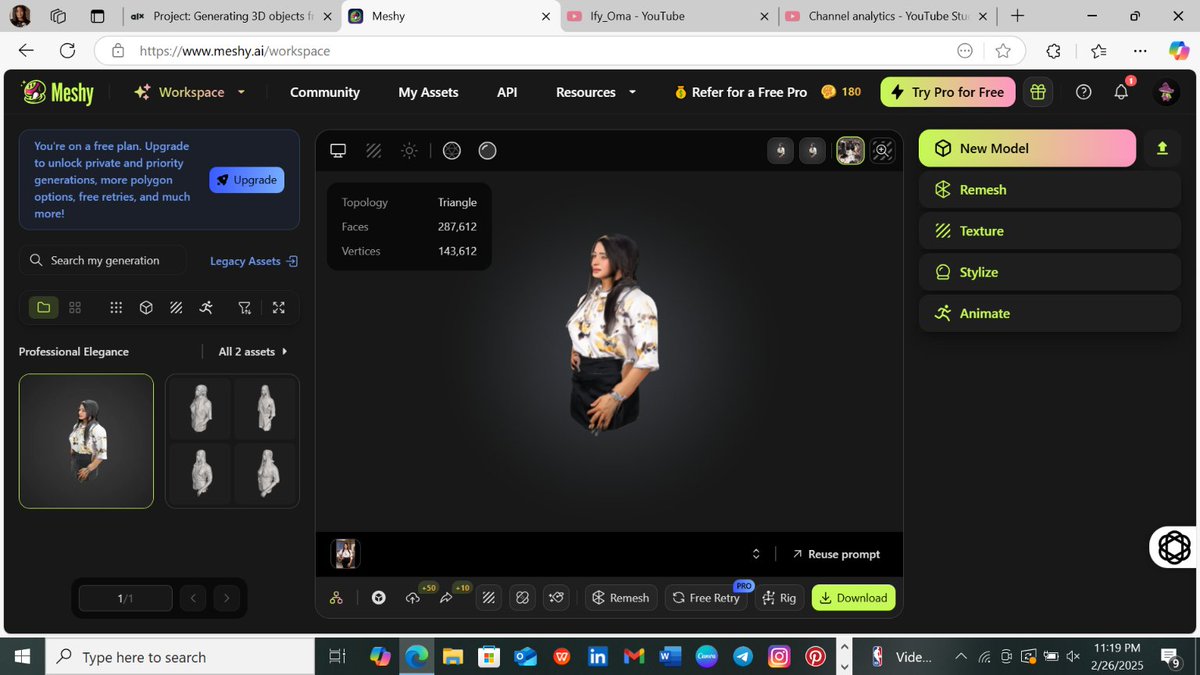Click the next page arrow in pagination
The width and height of the screenshot is (1200, 675).
[227, 598]
